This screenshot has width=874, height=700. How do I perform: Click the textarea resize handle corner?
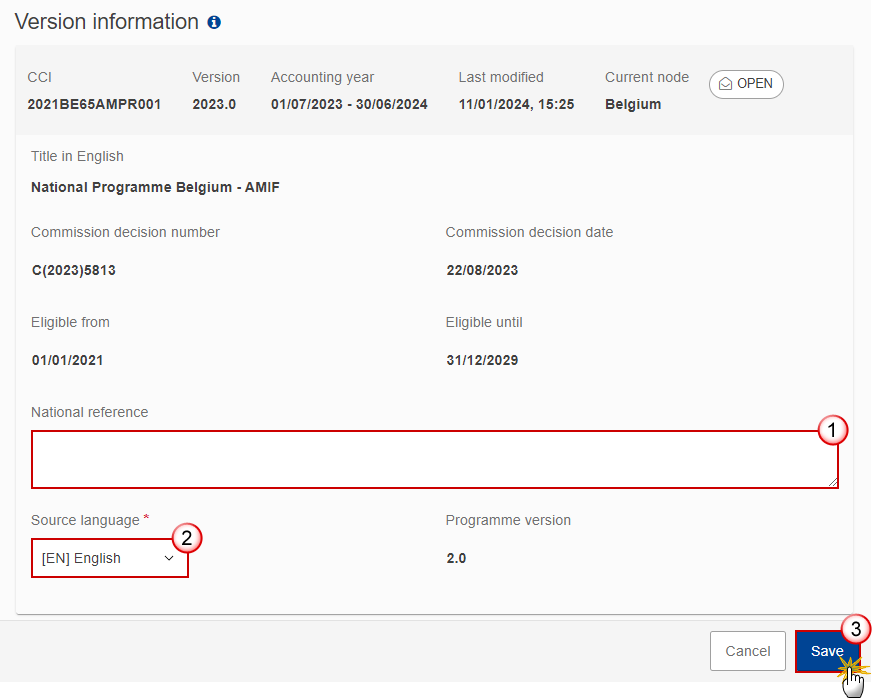(833, 483)
